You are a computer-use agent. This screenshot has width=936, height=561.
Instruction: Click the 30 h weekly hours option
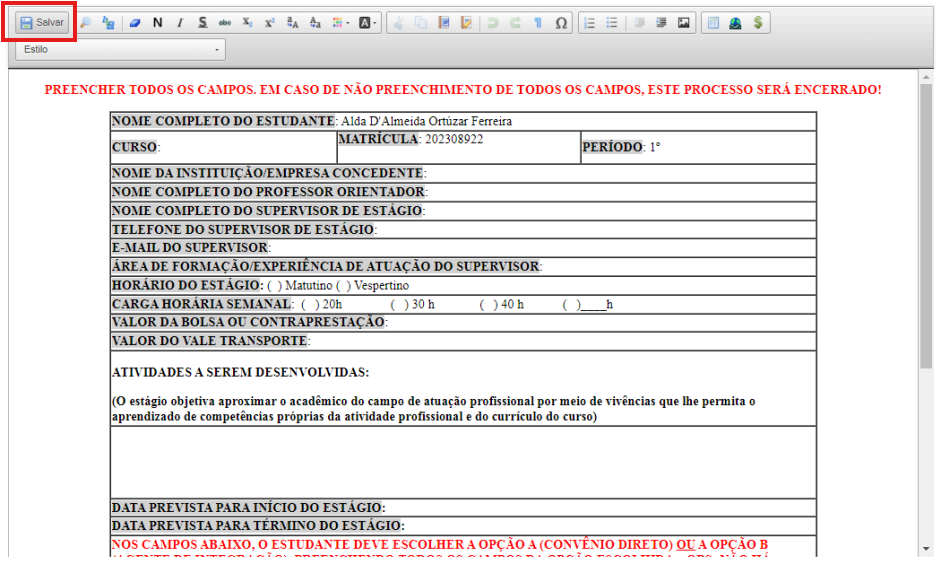point(412,304)
